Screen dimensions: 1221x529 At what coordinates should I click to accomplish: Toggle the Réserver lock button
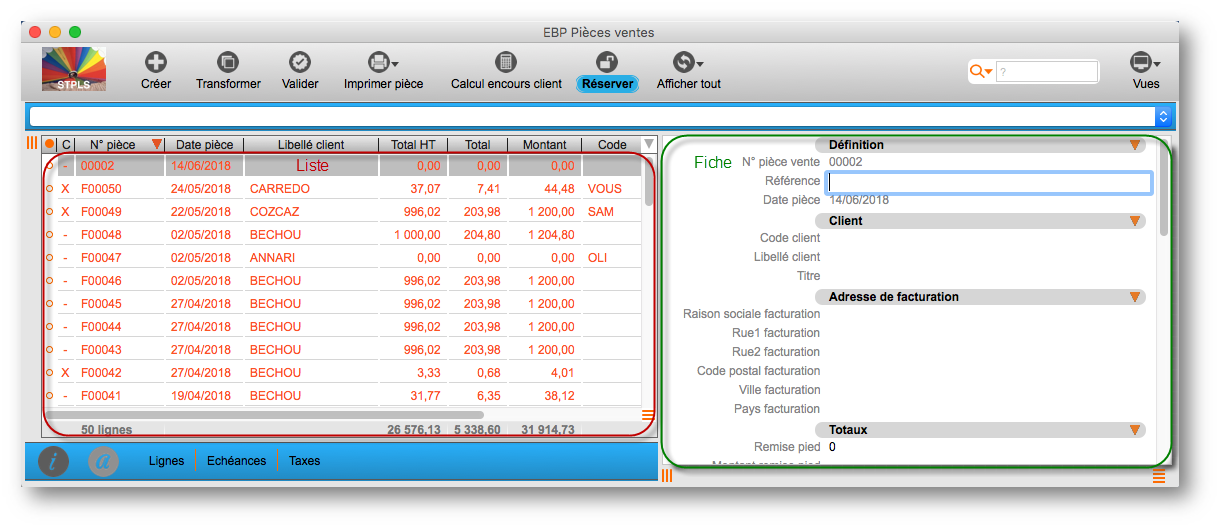[607, 63]
